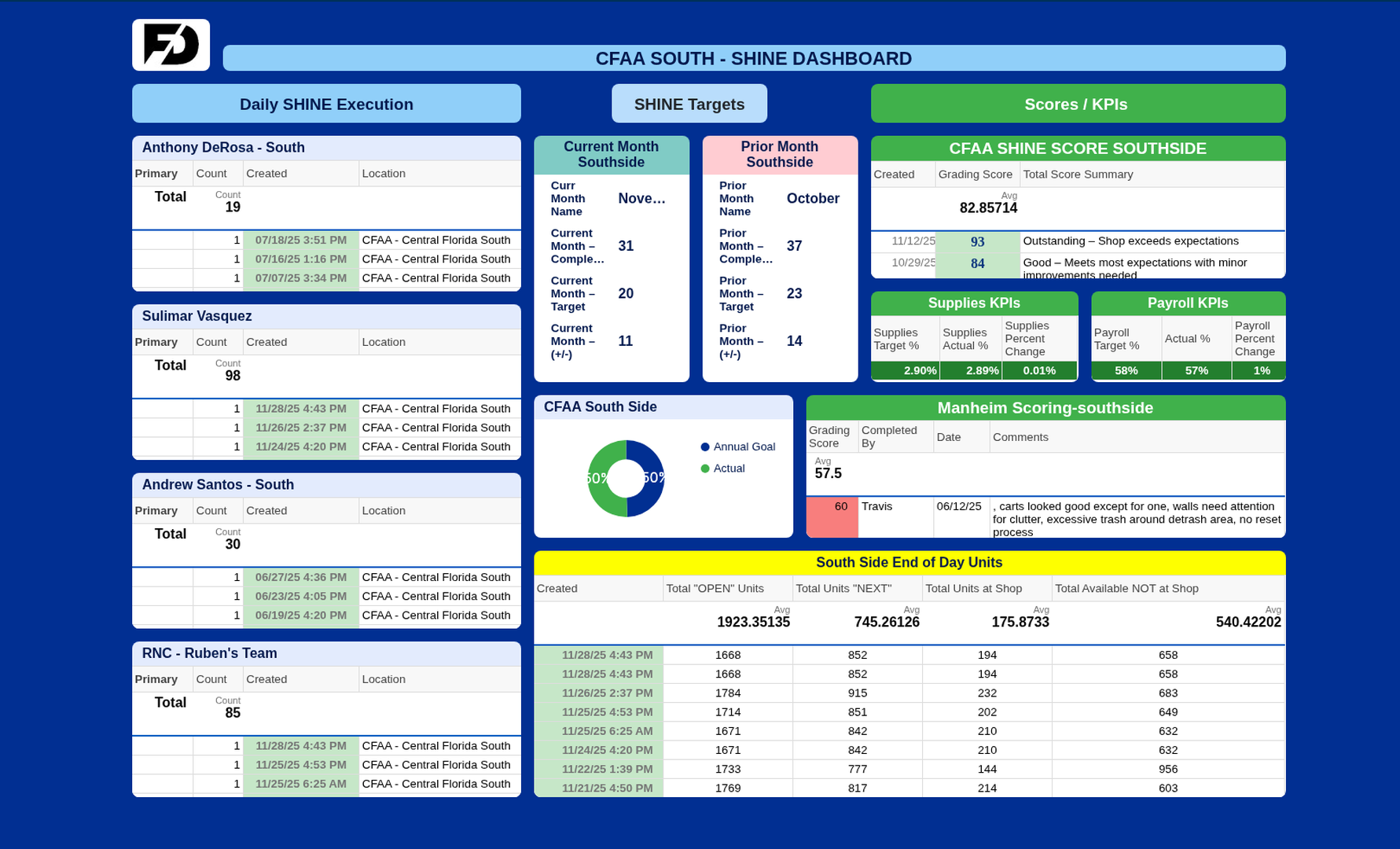The width and height of the screenshot is (1400, 849).
Task: Switch to the SHINE Targets header
Action: (x=689, y=104)
